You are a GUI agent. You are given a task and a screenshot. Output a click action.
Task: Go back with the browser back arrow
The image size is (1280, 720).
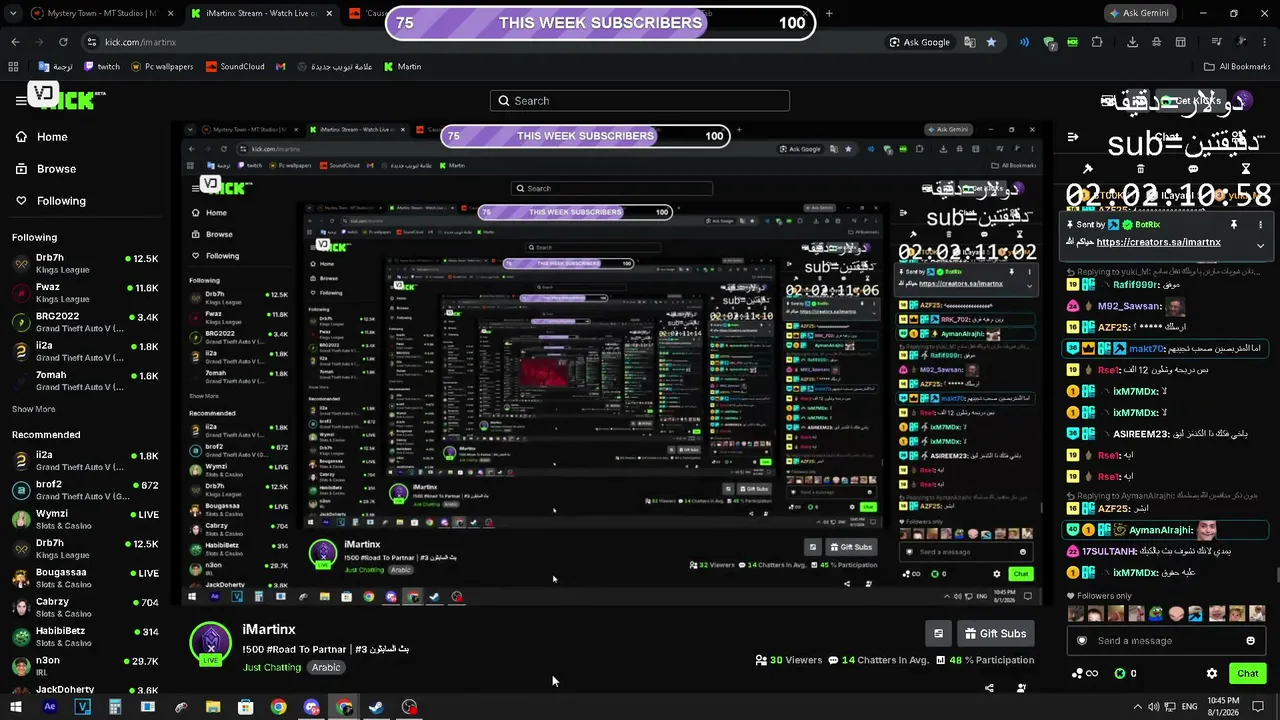(15, 42)
